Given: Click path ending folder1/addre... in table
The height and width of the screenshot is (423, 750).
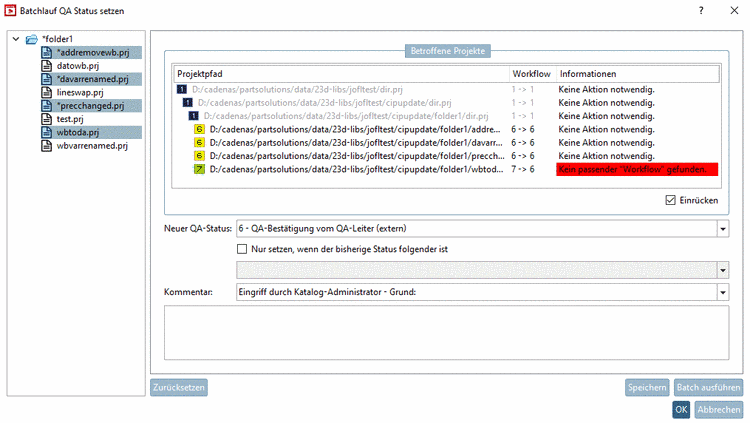Looking at the screenshot, I should [x=355, y=129].
